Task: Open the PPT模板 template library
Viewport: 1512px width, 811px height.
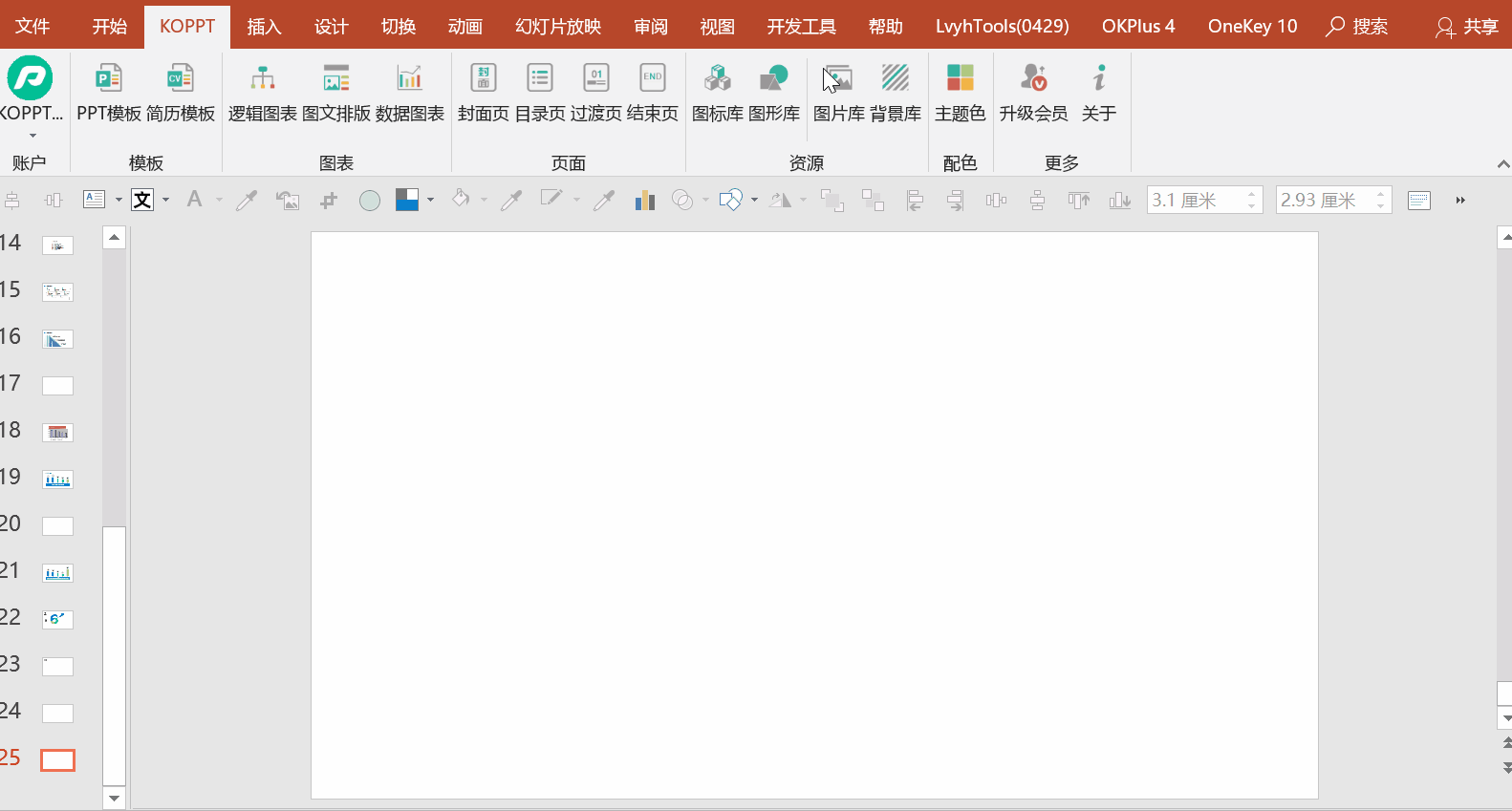Action: pos(109,92)
